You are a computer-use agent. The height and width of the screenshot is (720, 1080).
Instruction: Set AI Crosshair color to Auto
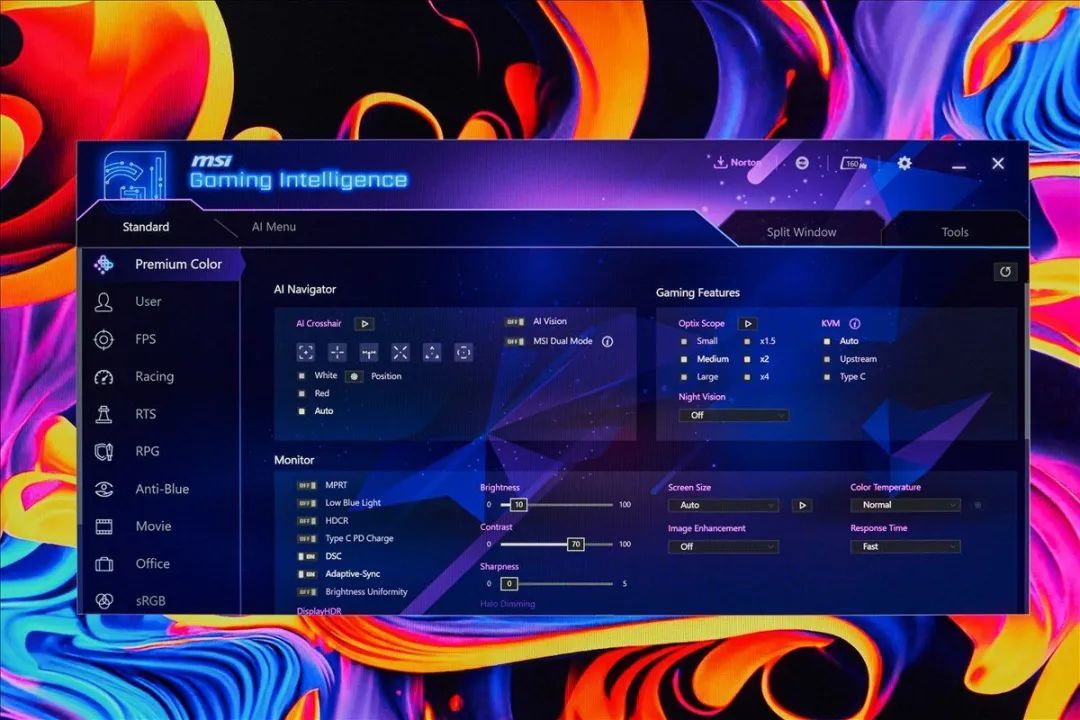coord(302,411)
